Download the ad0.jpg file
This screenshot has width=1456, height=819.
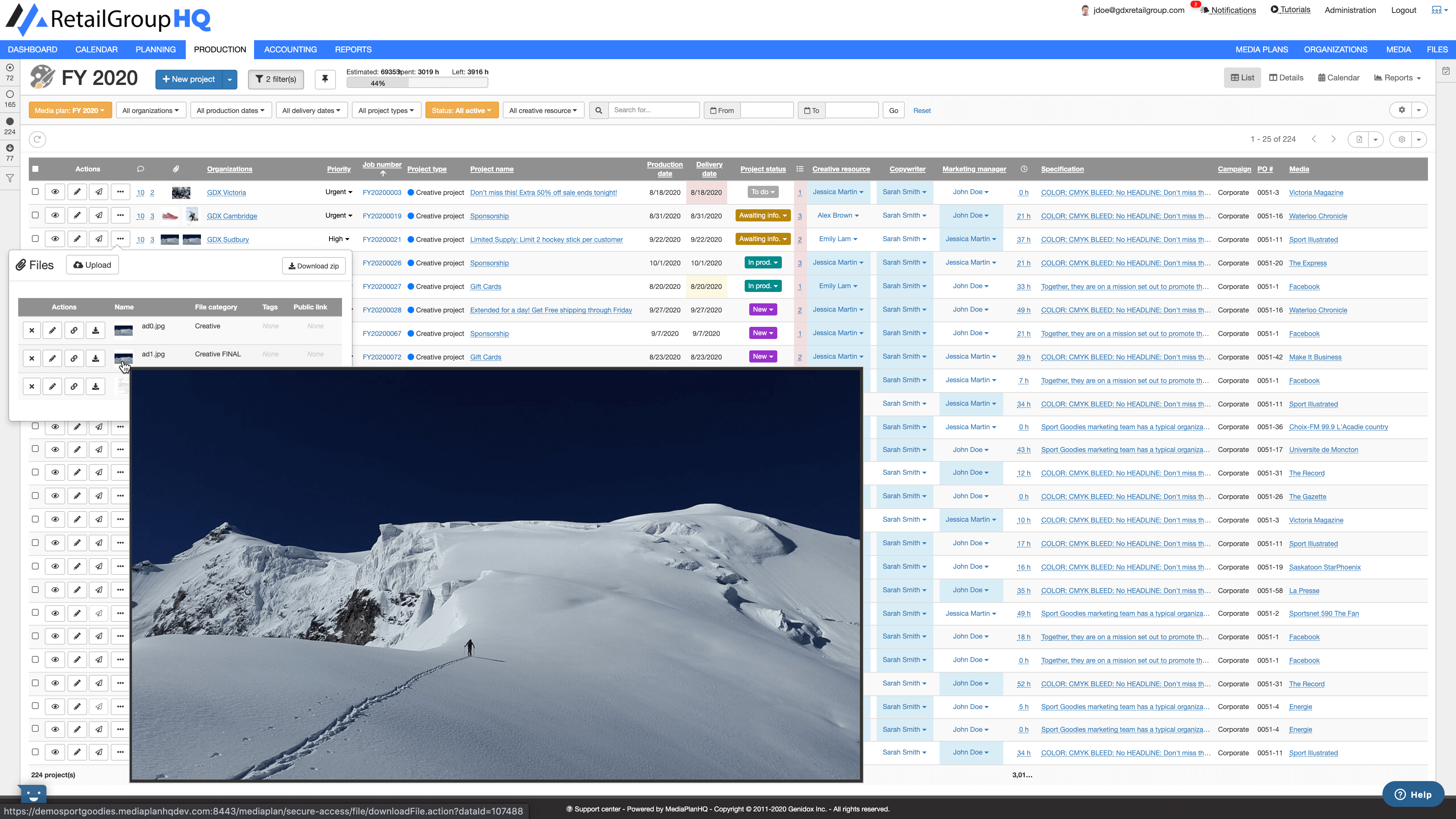pyautogui.click(x=96, y=330)
